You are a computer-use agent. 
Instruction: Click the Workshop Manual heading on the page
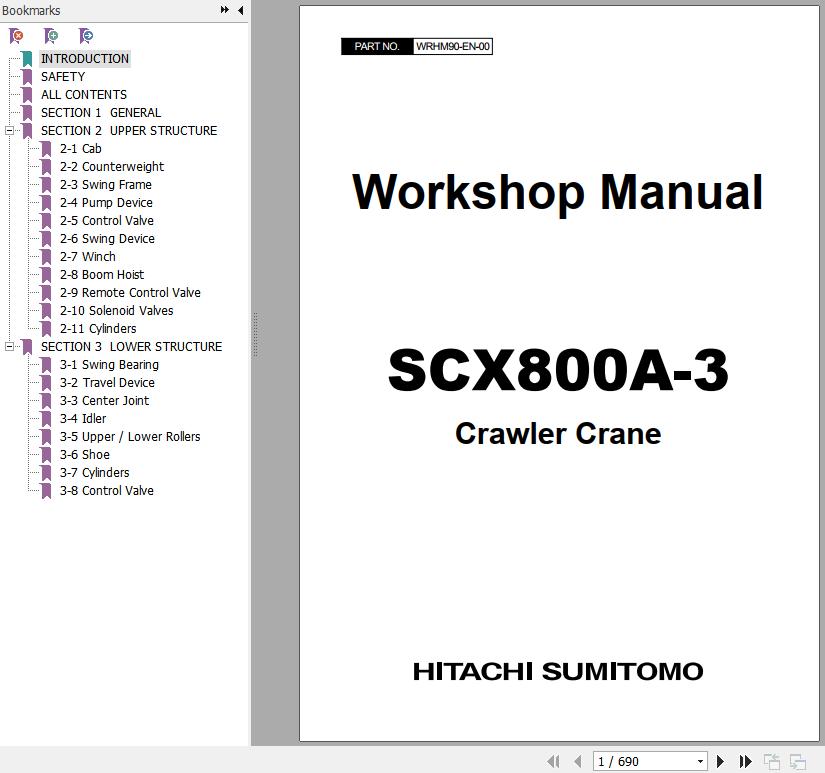(x=558, y=193)
